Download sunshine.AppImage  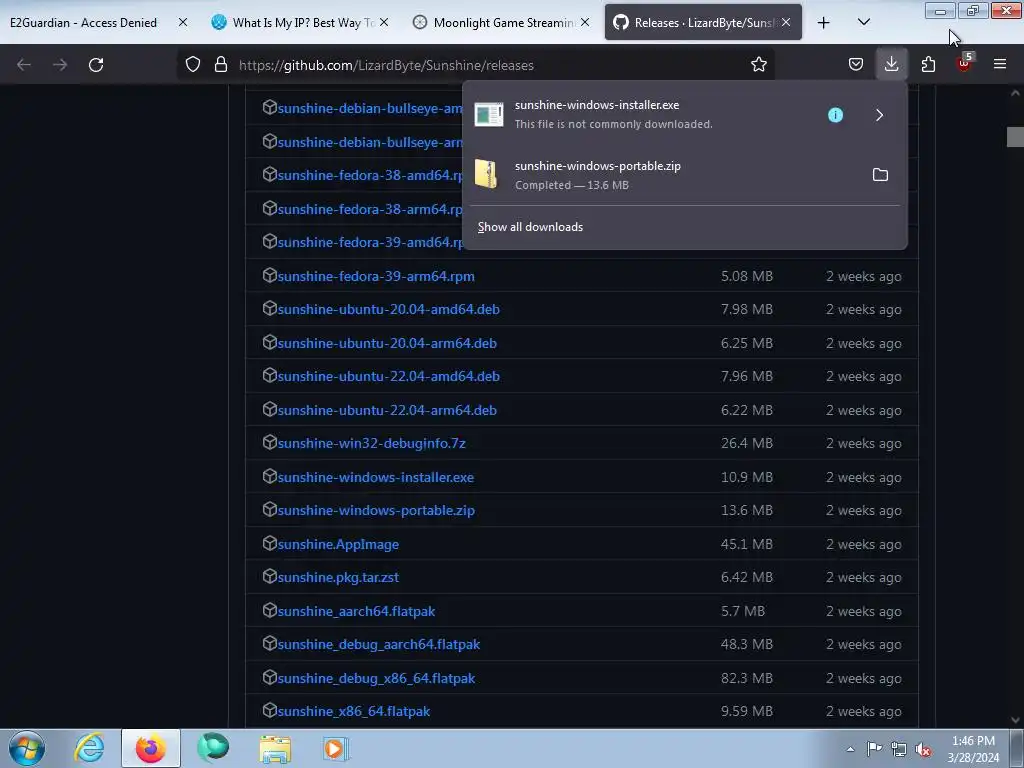tap(338, 545)
